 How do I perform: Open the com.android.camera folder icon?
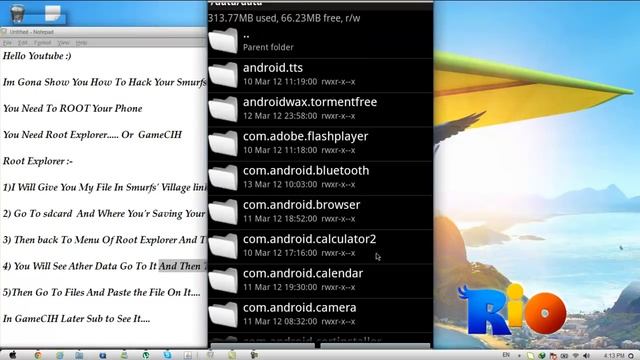point(223,315)
